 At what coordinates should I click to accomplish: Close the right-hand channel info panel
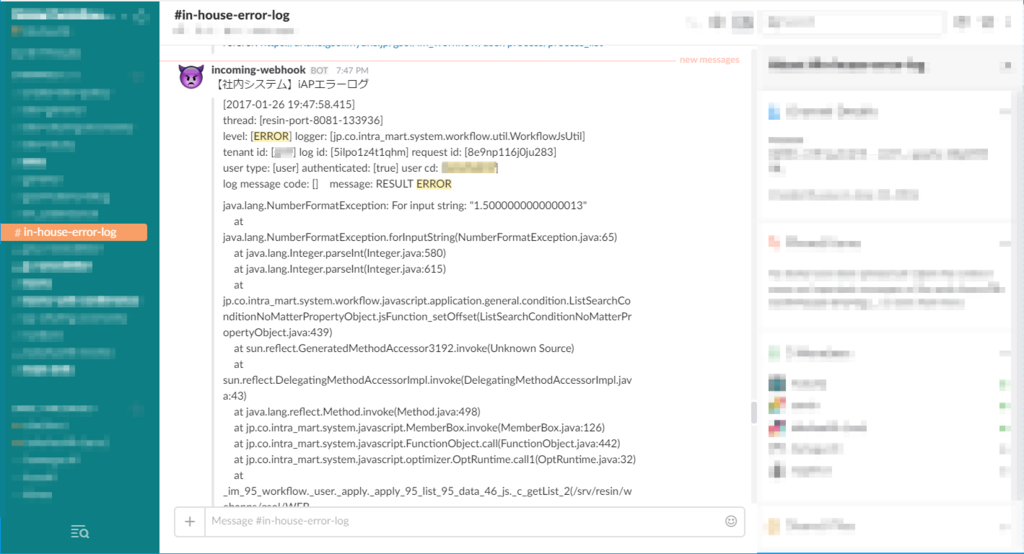coord(1008,65)
